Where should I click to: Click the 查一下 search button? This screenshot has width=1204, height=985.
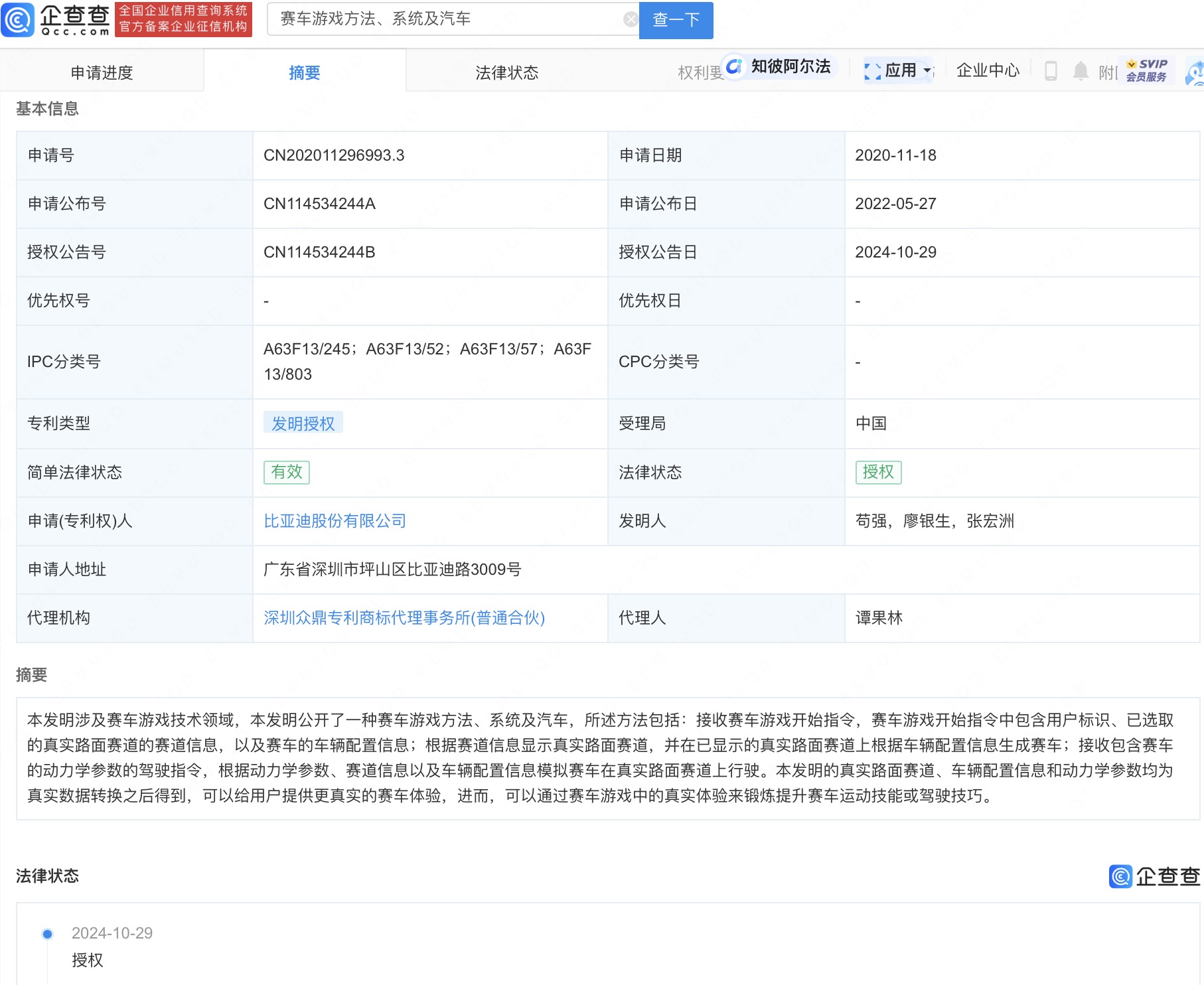pos(676,20)
